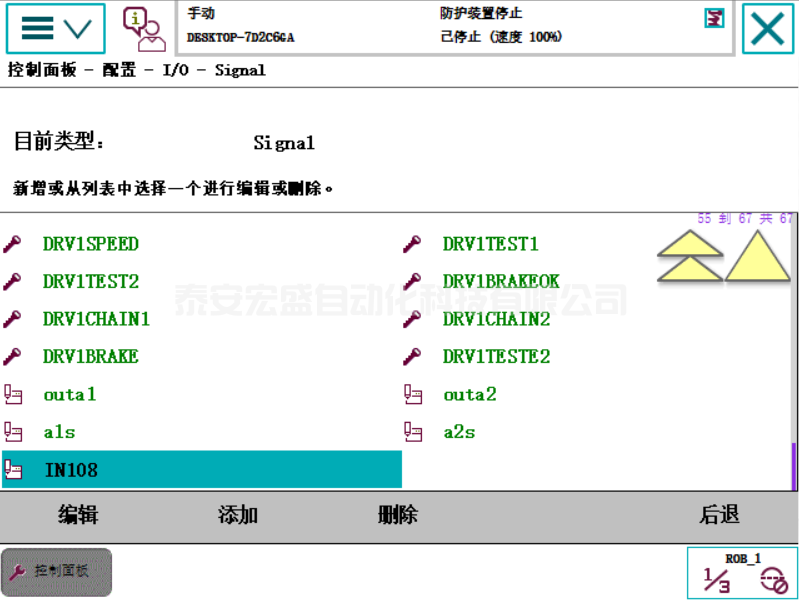This screenshot has width=799, height=600.
Task: Click the signal icon beside IN108
Action: click(13, 469)
